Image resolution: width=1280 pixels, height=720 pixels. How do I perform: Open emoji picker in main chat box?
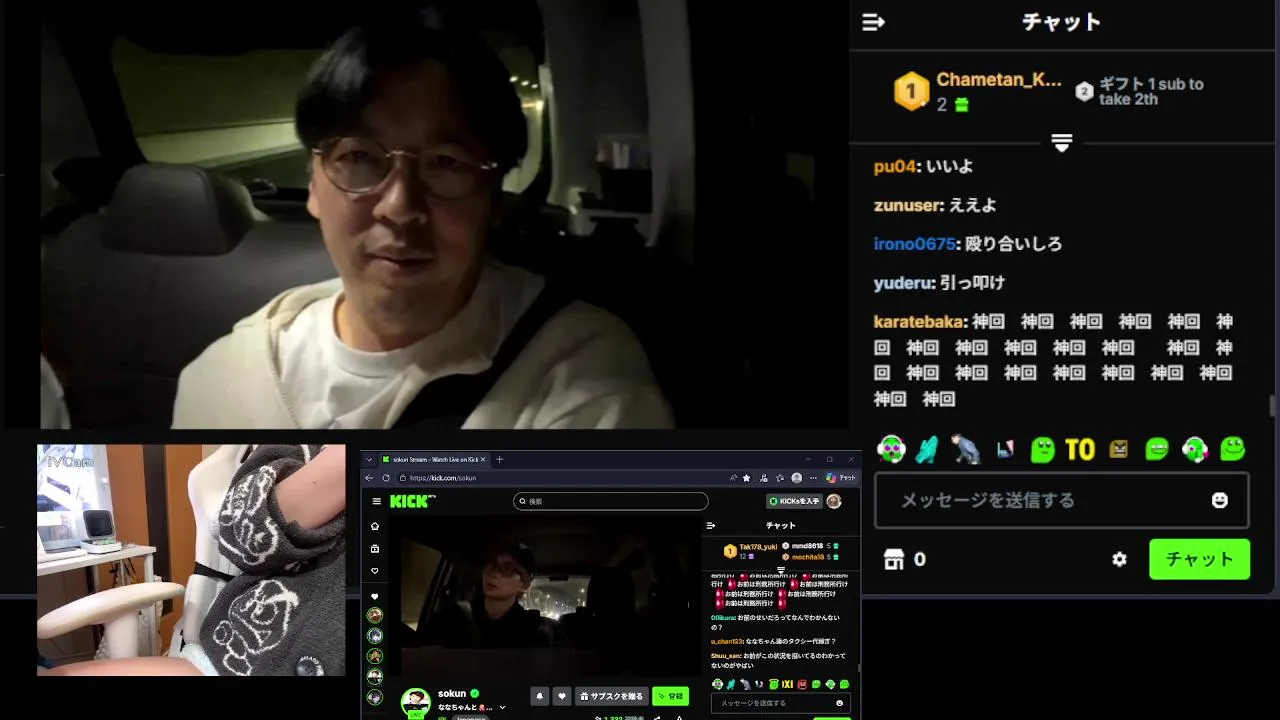tap(1220, 500)
